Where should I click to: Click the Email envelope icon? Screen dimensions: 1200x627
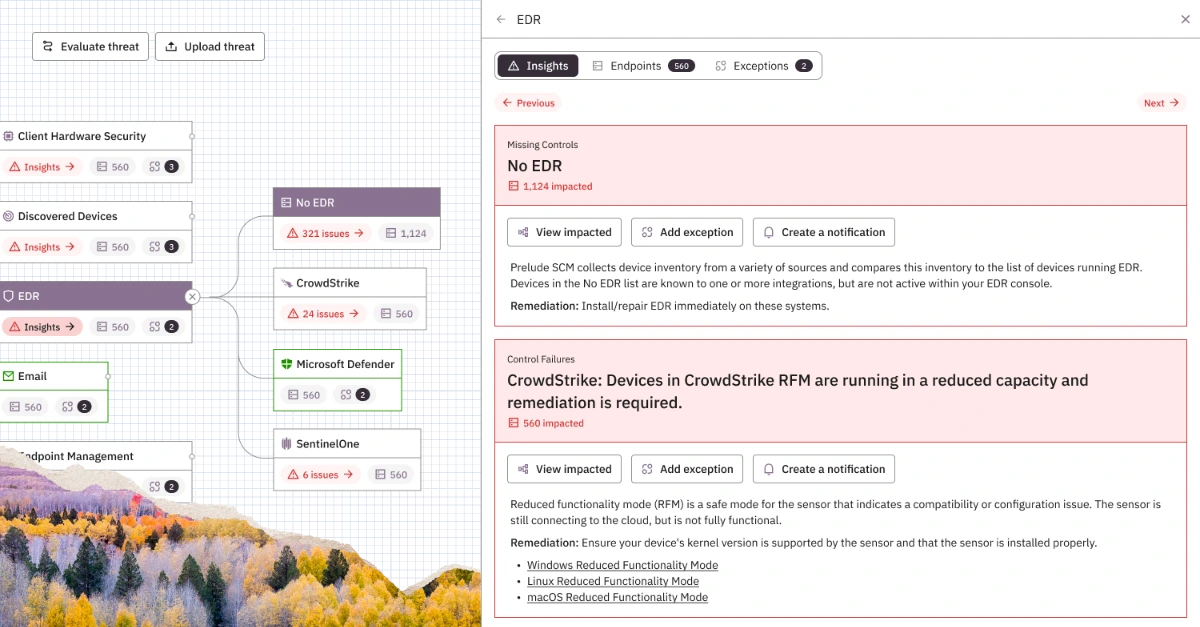9,376
